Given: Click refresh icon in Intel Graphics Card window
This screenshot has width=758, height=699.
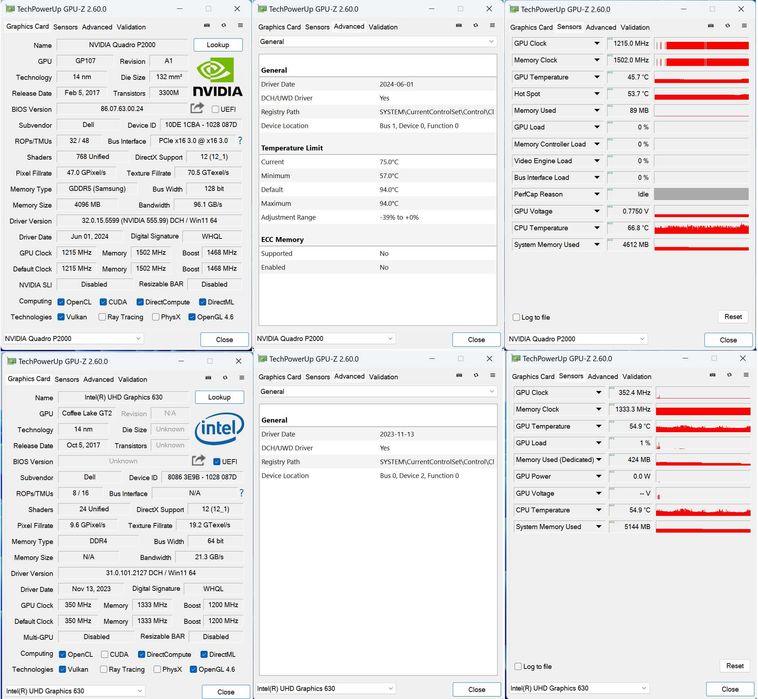Looking at the screenshot, I should [x=225, y=378].
